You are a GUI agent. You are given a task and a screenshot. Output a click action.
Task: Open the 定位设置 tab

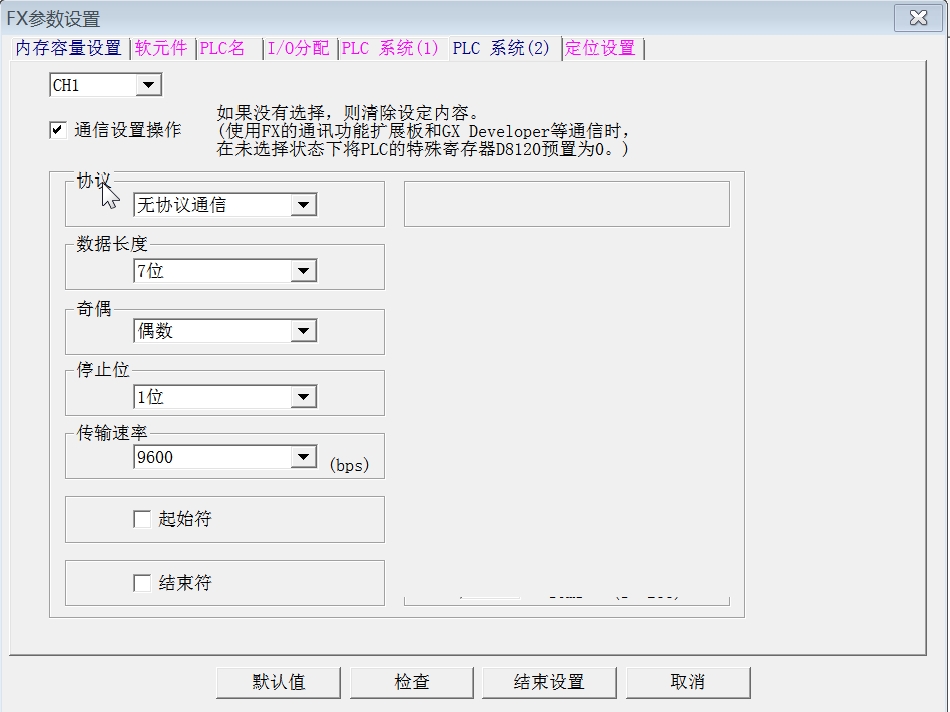click(600, 48)
